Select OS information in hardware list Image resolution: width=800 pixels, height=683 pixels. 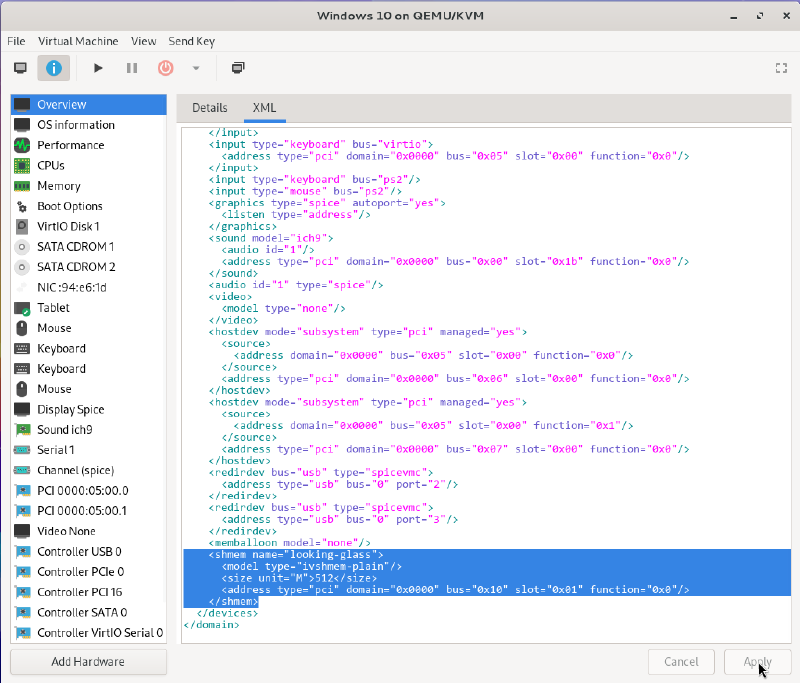[89, 125]
